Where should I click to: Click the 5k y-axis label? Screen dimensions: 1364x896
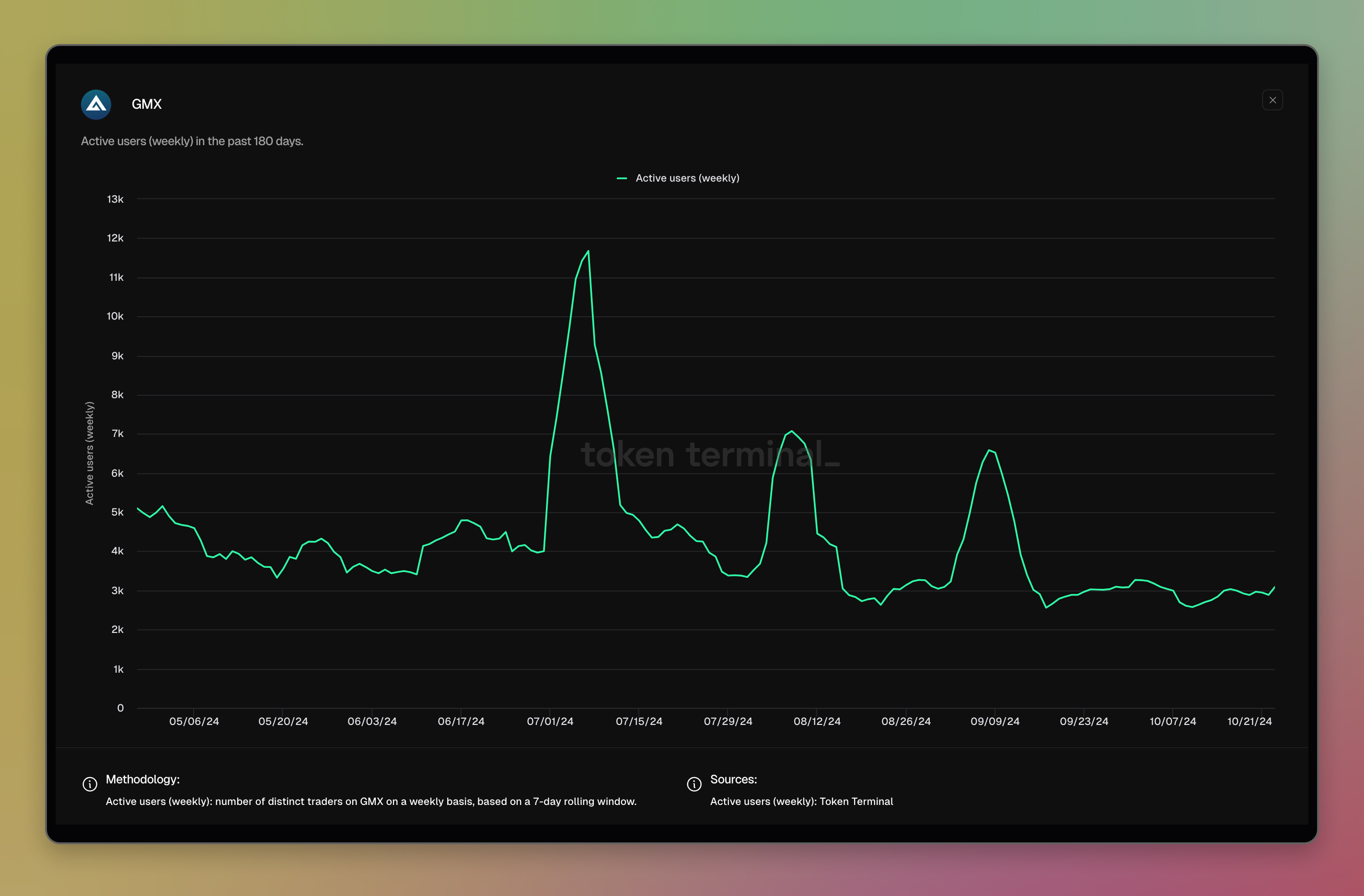coord(117,512)
